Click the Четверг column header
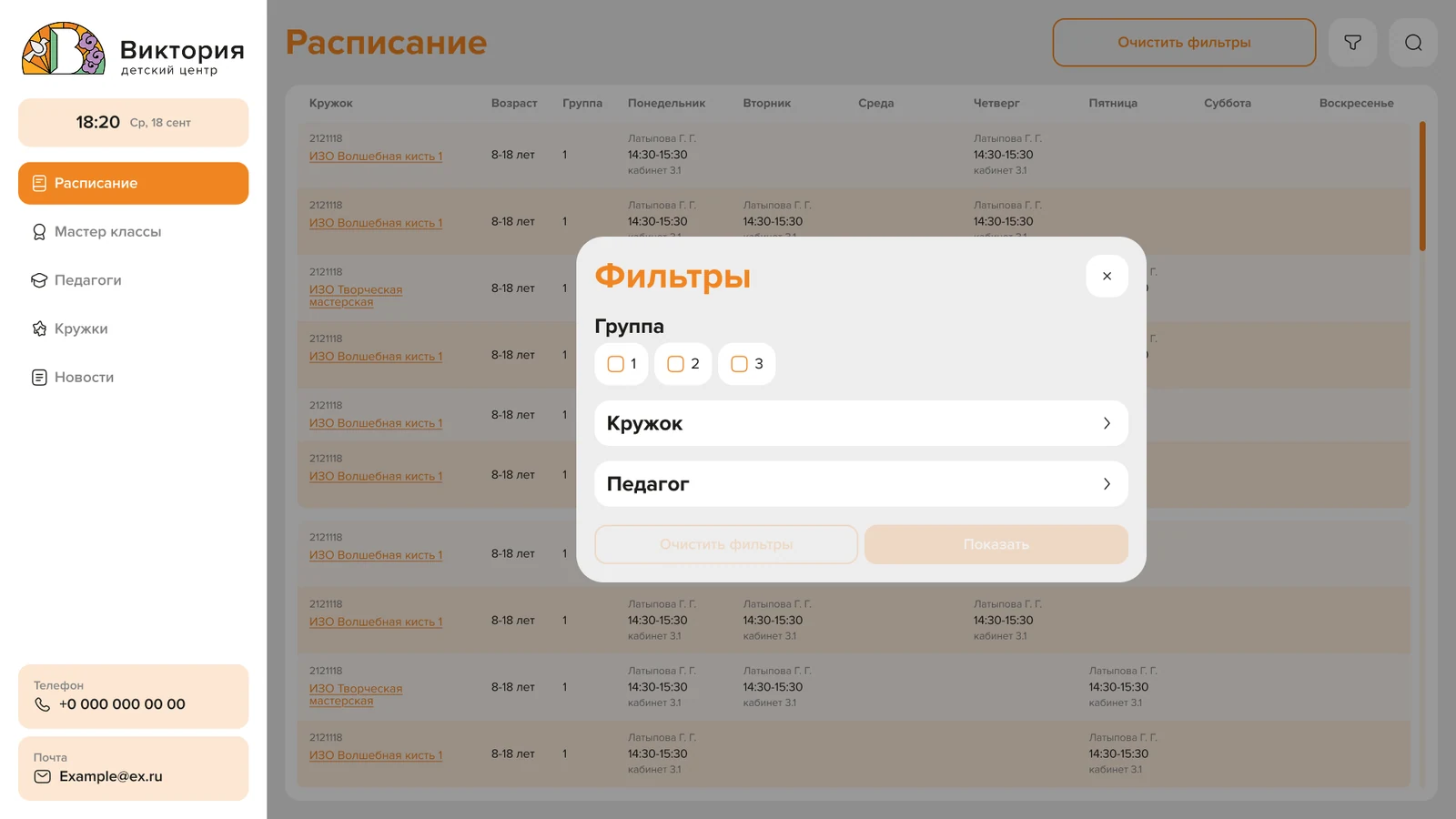This screenshot has height=819, width=1456. point(996,103)
